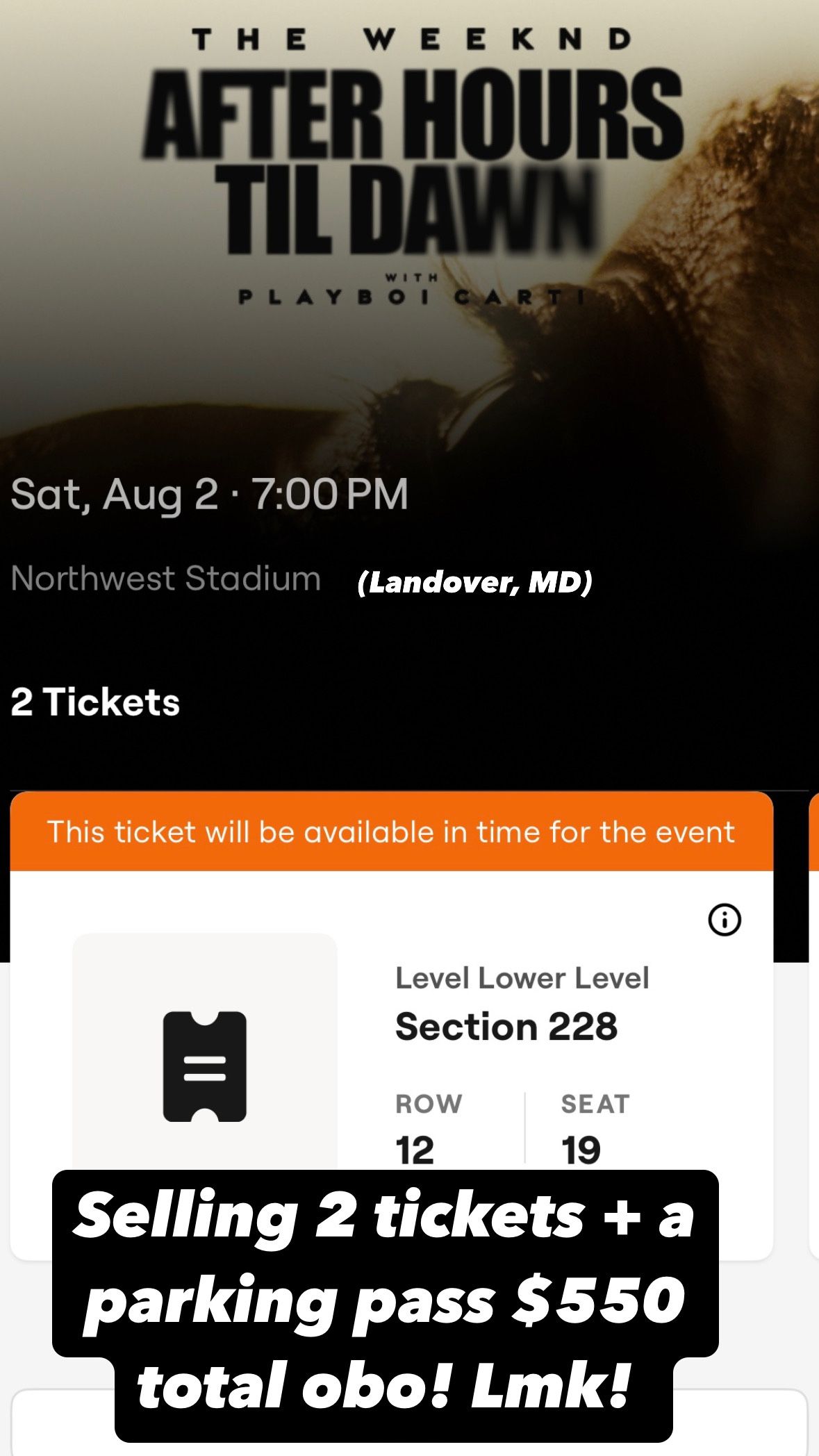This screenshot has width=819, height=1456.
Task: Click the "2 Tickets" heading
Action: 95,702
